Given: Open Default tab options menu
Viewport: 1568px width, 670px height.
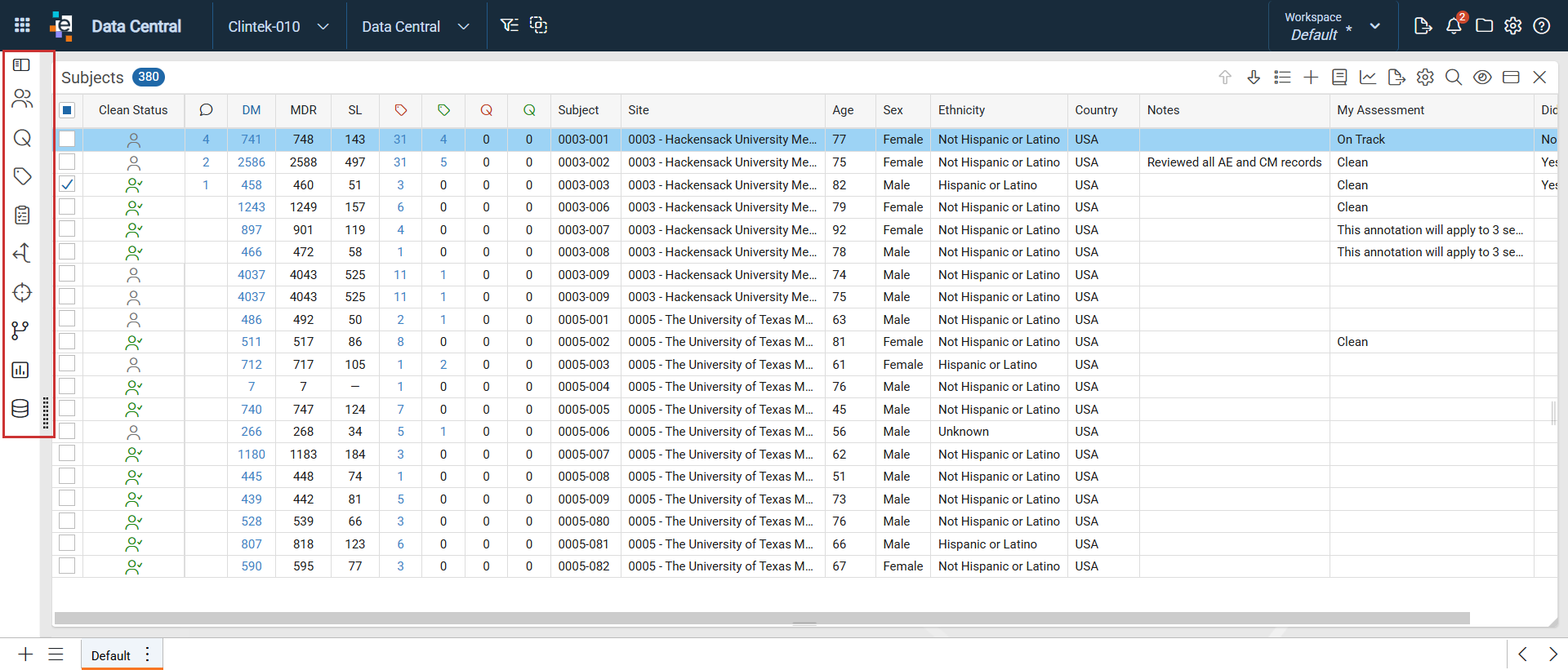Looking at the screenshot, I should pos(148,654).
